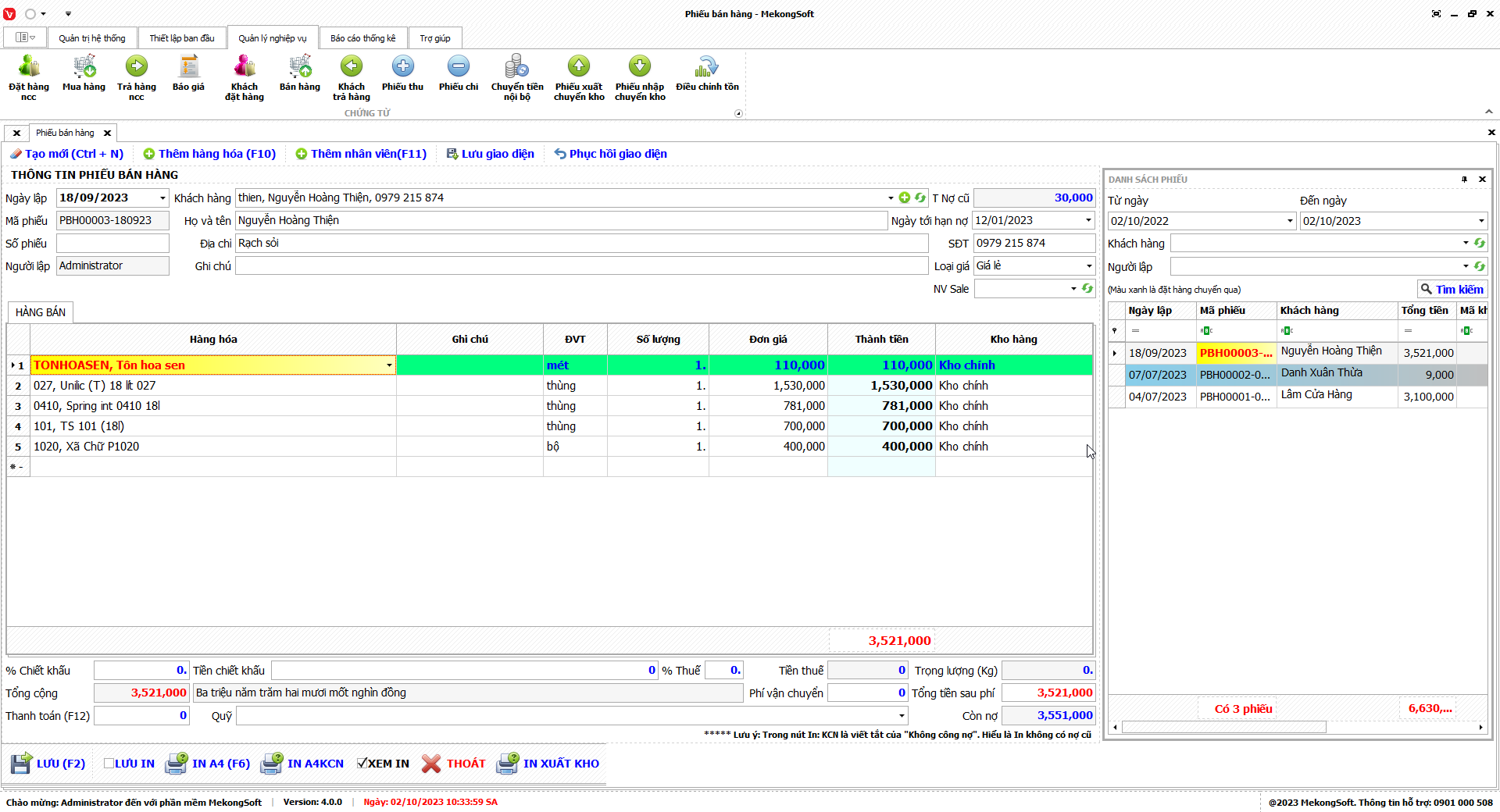The image size is (1500, 812).
Task: Expand the Quỹ fund dropdown
Action: tap(902, 716)
